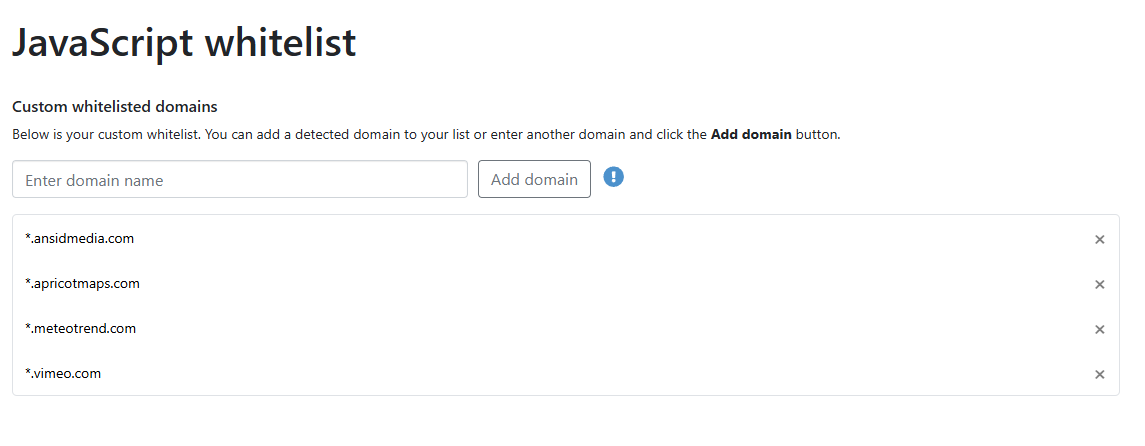Select the *.meteotrend.com domain text
This screenshot has width=1145, height=446.
[x=81, y=329]
